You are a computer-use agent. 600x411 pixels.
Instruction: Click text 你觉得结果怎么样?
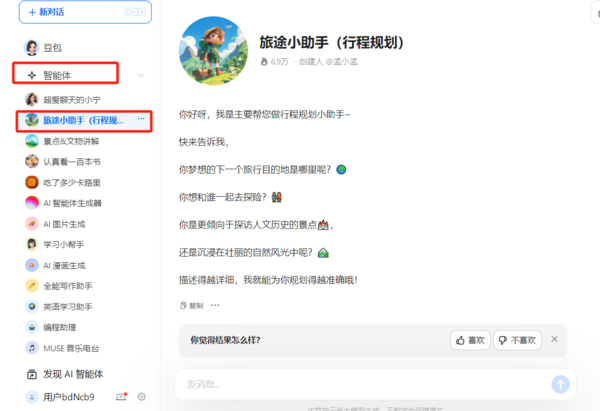(x=225, y=340)
